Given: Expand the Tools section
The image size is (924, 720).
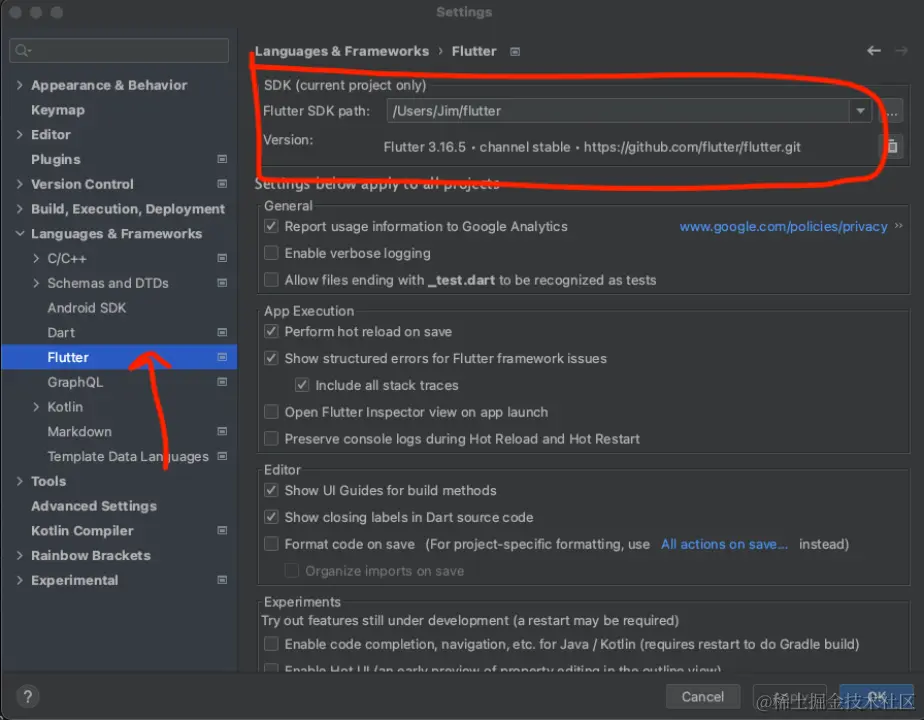Looking at the screenshot, I should tap(19, 481).
